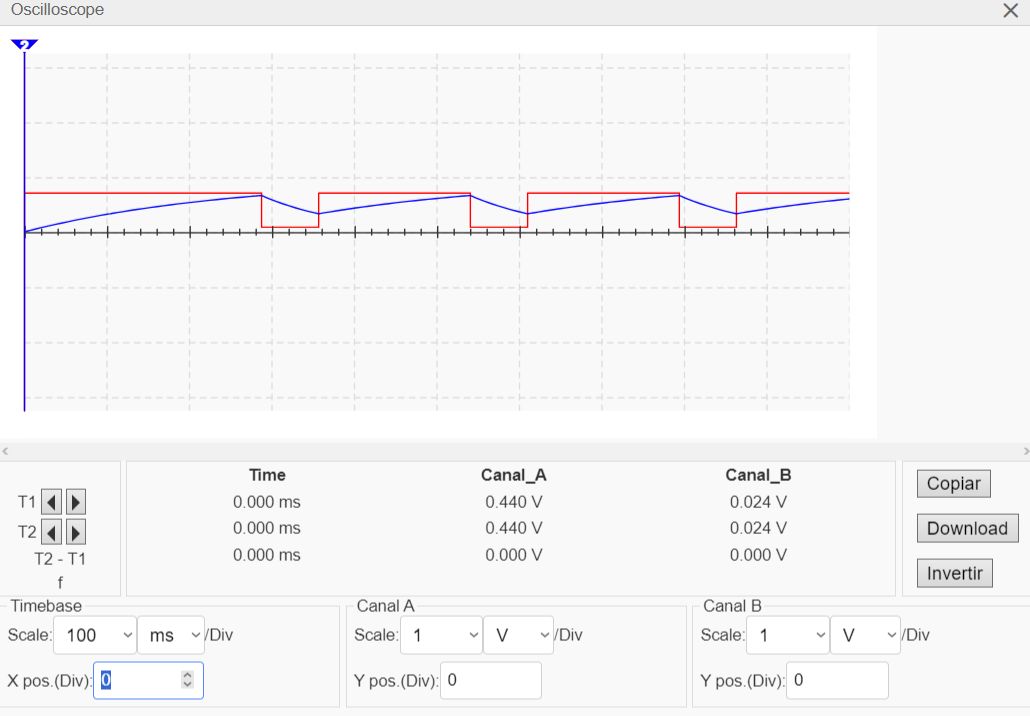Open Timebase scale value dropdown
Image resolution: width=1030 pixels, height=716 pixels.
pos(98,635)
